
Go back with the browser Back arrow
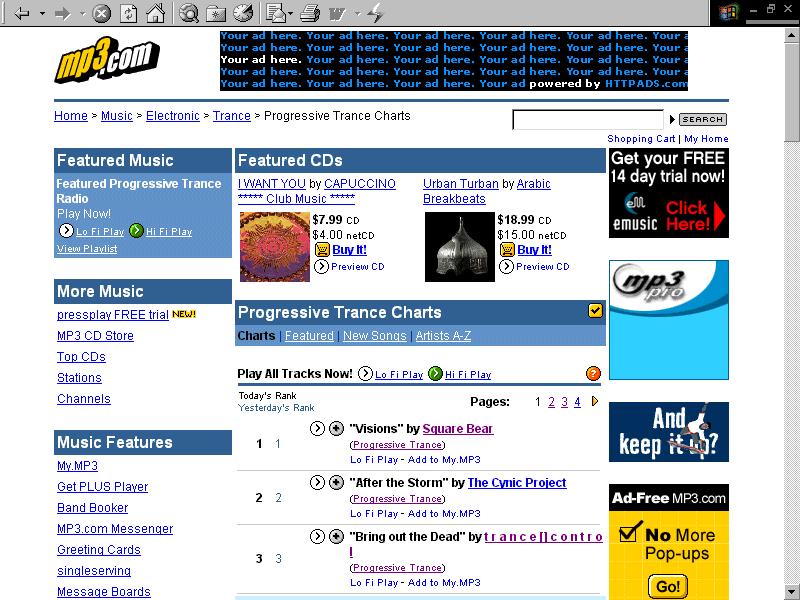tap(21, 13)
